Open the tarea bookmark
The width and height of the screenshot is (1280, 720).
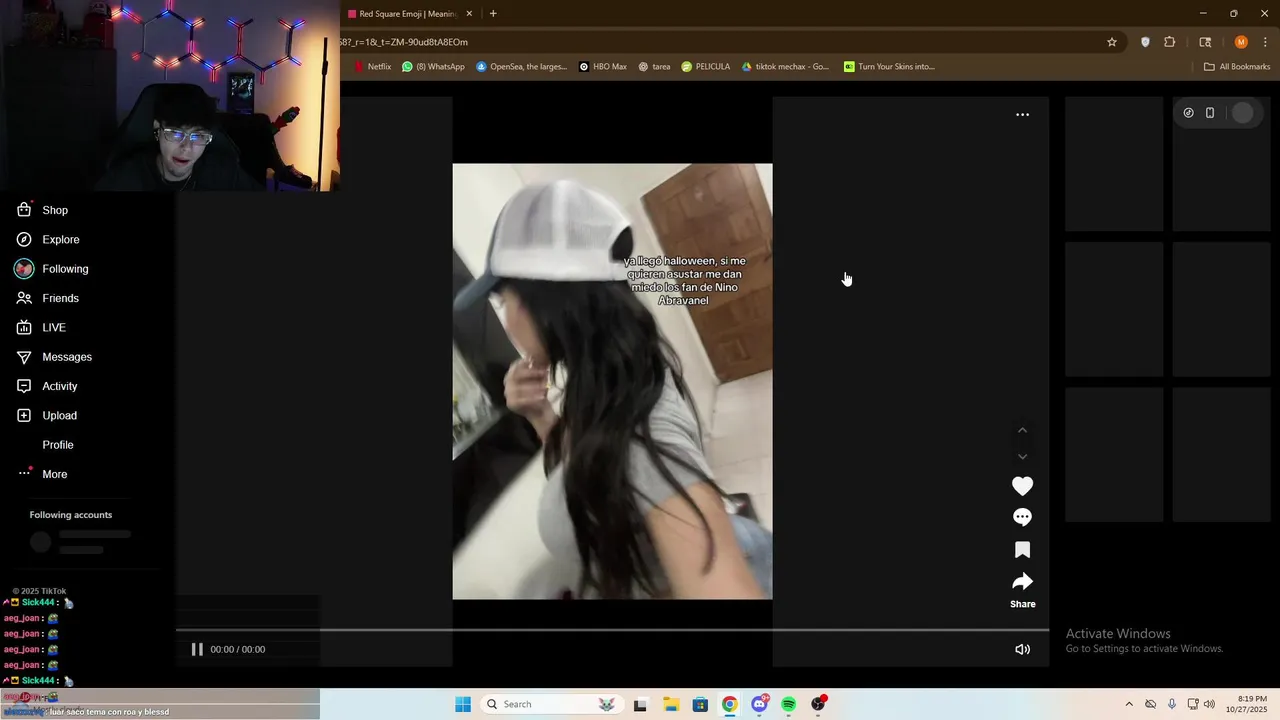pyautogui.click(x=654, y=67)
